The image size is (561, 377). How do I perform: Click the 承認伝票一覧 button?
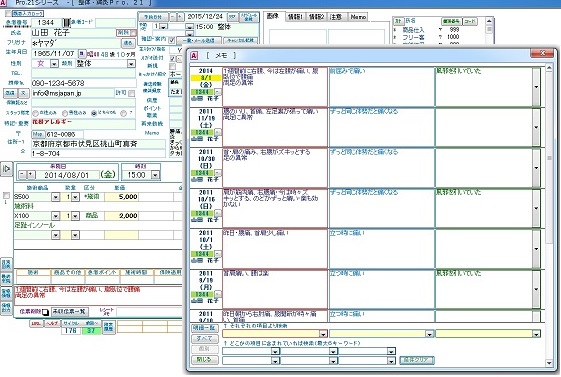pos(70,312)
